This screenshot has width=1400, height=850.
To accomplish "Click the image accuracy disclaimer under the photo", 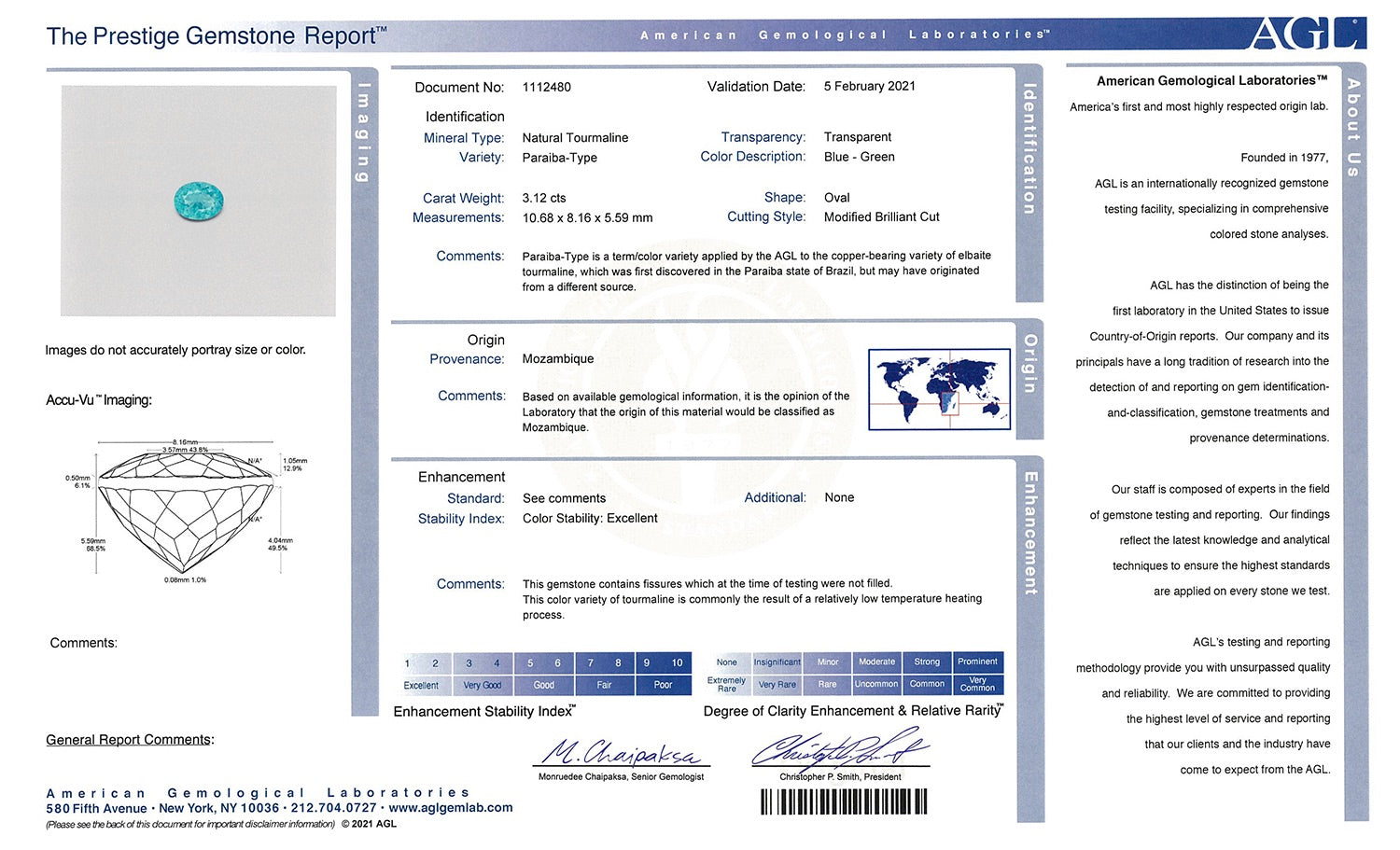I will tap(175, 350).
